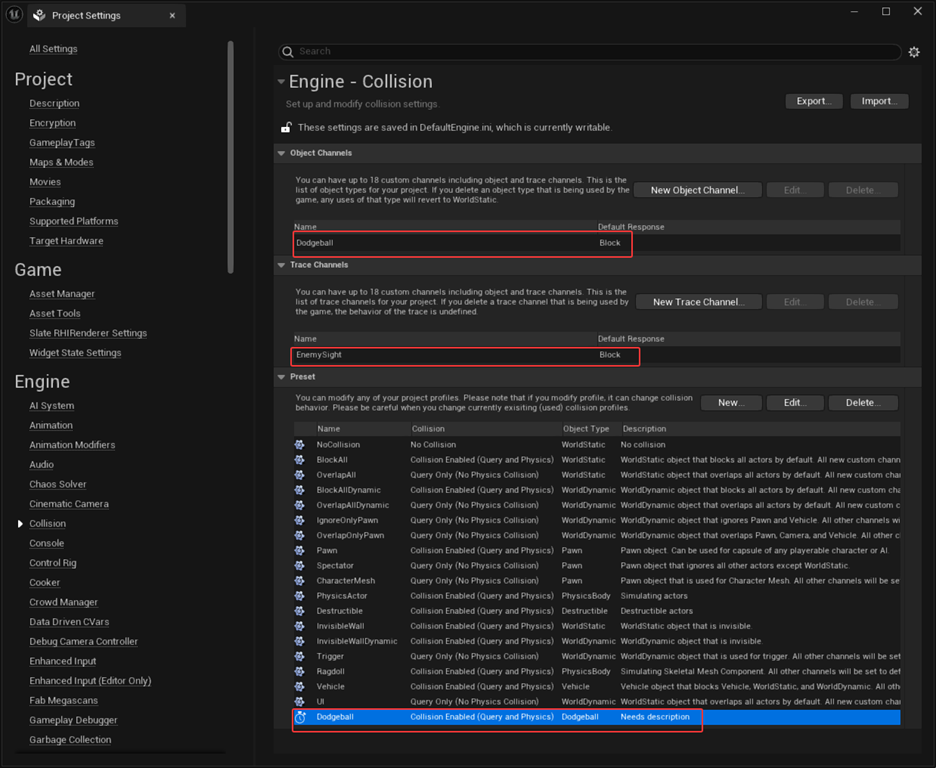Click the lock icon for DefaultEngine.ini
This screenshot has height=768, width=936.
pyautogui.click(x=287, y=127)
